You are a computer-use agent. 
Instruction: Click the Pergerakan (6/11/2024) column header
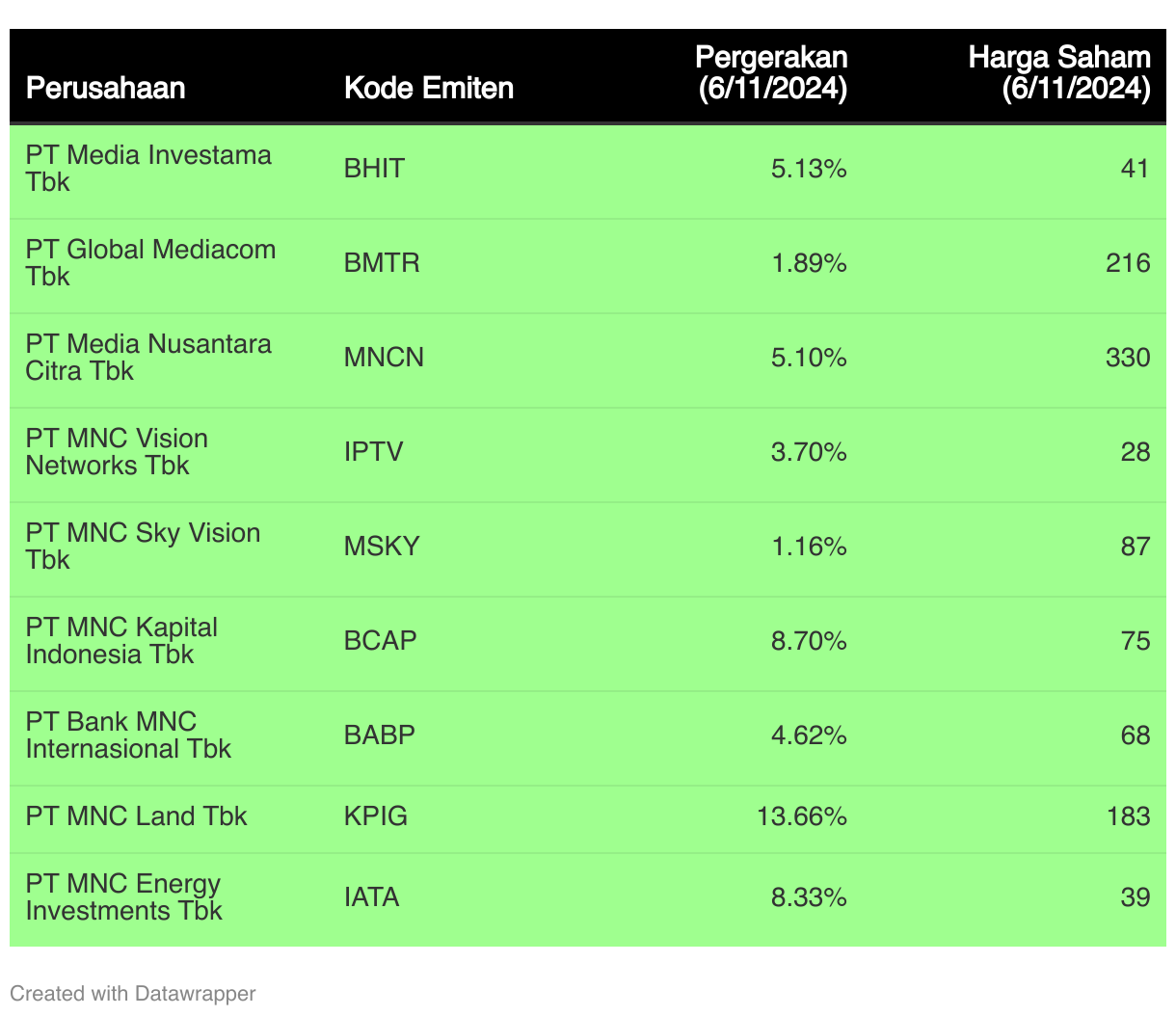772,73
